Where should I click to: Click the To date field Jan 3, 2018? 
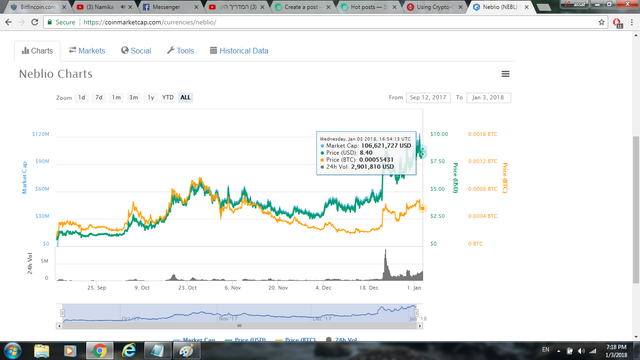[488, 98]
